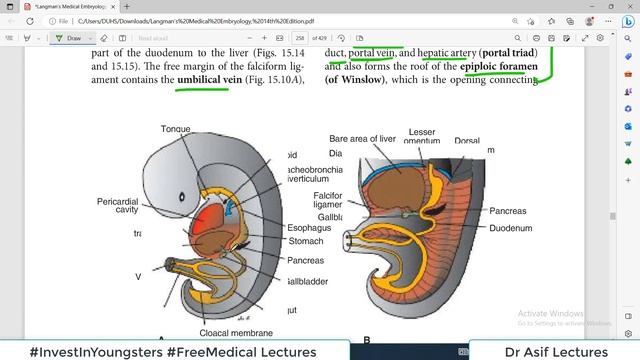This screenshot has height=360, width=640.
Task: Open the PDF page view options
Action: (x=360, y=38)
